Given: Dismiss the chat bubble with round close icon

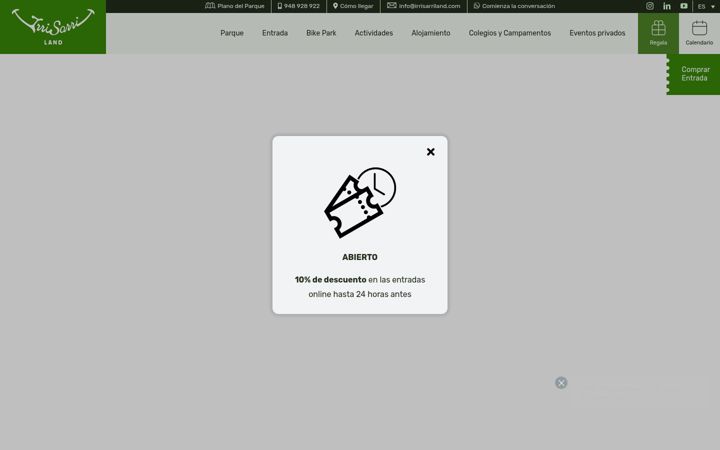Looking at the screenshot, I should pos(561,382).
